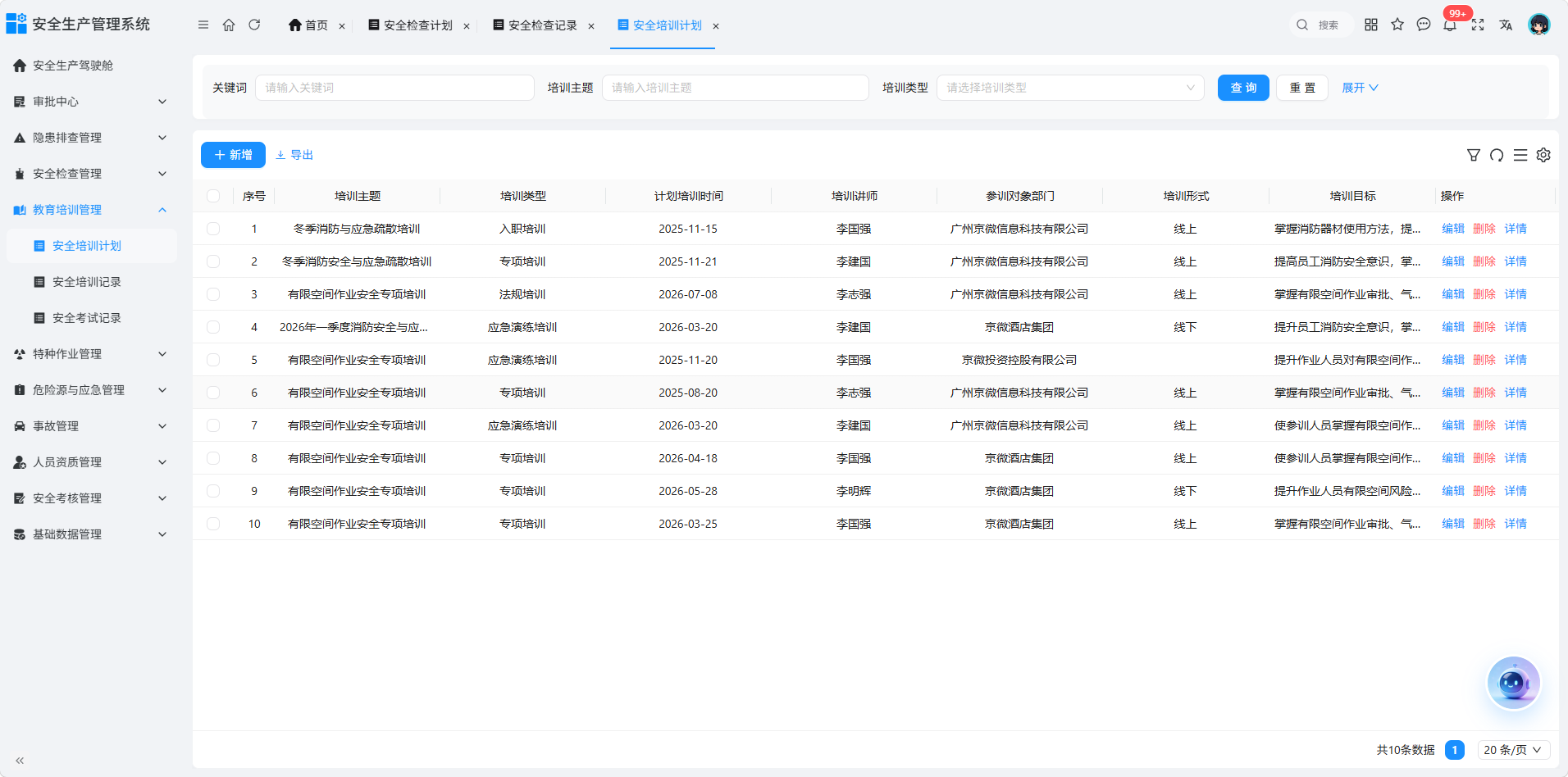Open table column settings gear
The width and height of the screenshot is (1568, 777).
point(1543,155)
